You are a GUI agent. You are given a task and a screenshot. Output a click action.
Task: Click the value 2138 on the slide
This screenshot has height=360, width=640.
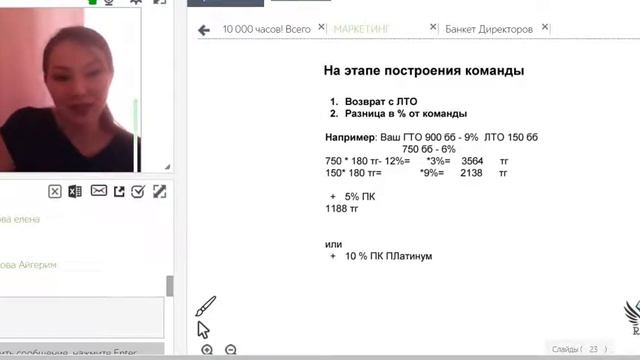pos(471,173)
